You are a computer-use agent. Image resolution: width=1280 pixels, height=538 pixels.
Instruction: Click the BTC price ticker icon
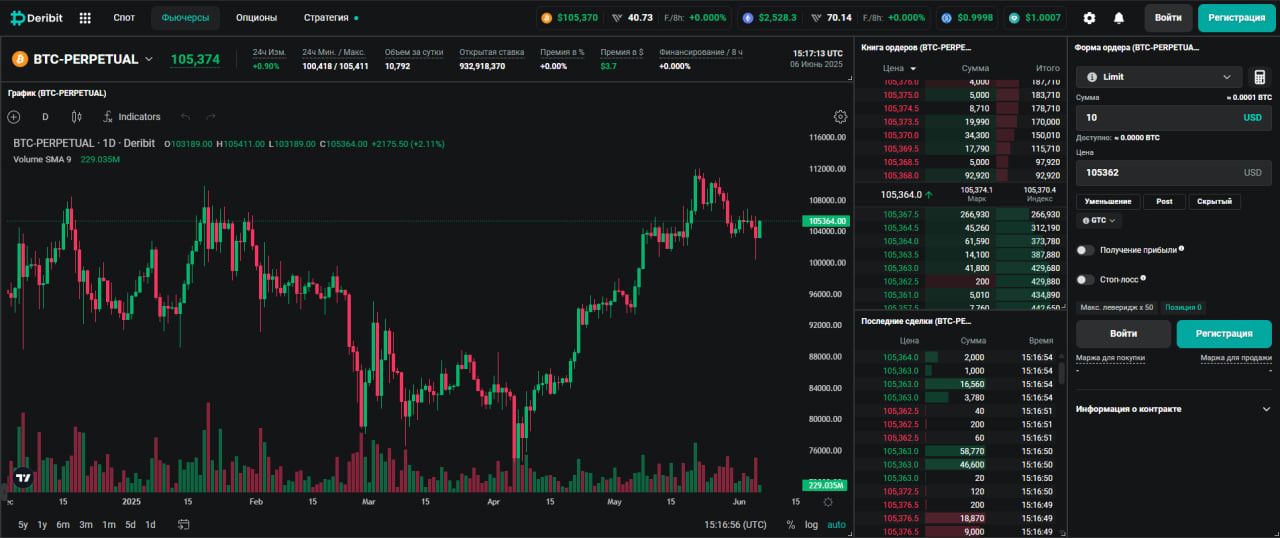[x=546, y=18]
